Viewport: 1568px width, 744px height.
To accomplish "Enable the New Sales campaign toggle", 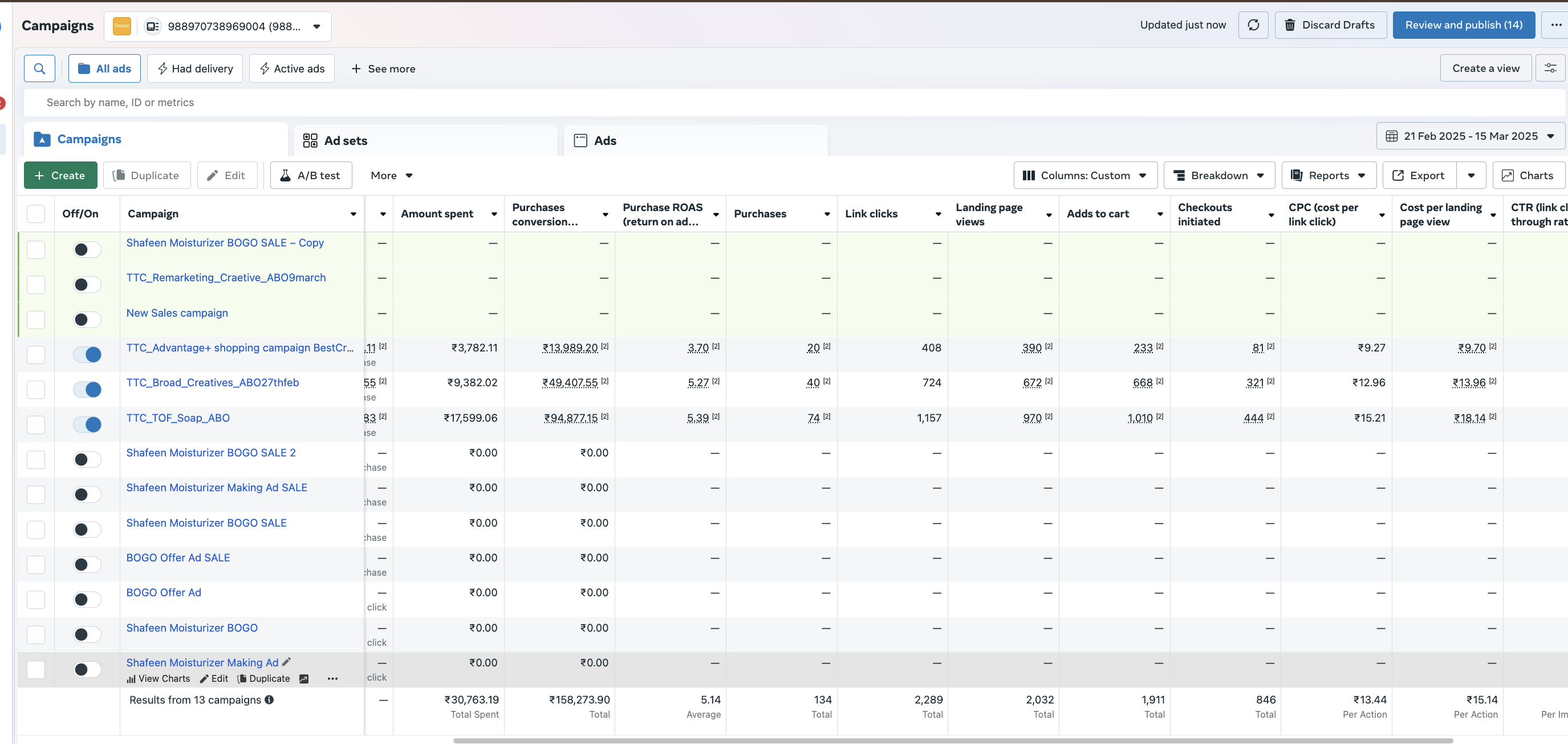I will click(87, 320).
